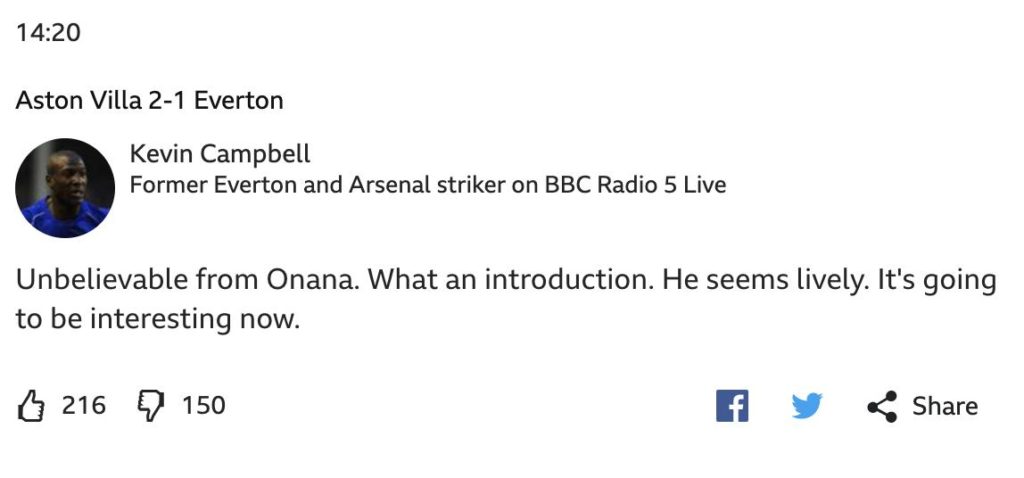Click the text 'to be interesting now.'
The width and height of the screenshot is (1024, 478).
pos(157,319)
